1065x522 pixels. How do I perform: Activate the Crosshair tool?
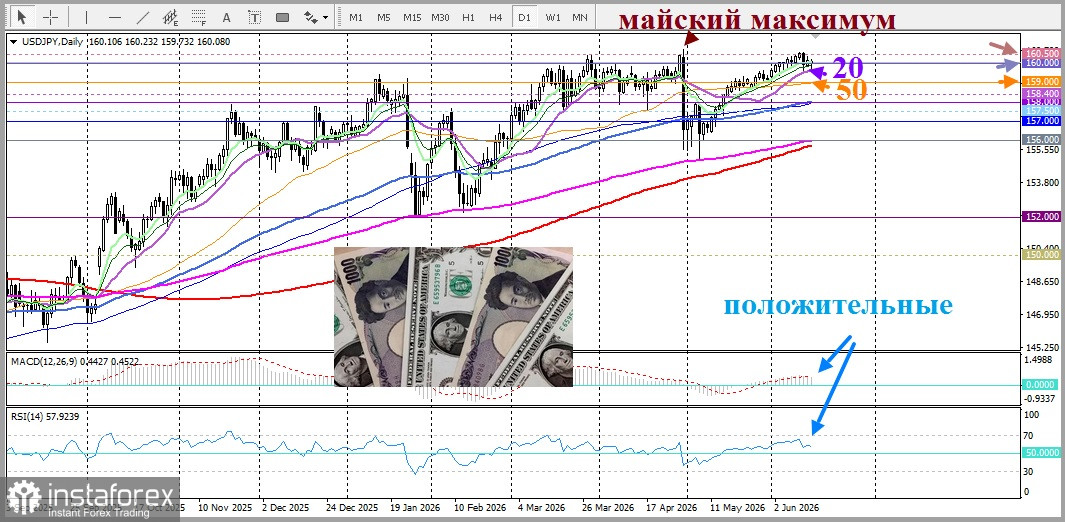51,17
